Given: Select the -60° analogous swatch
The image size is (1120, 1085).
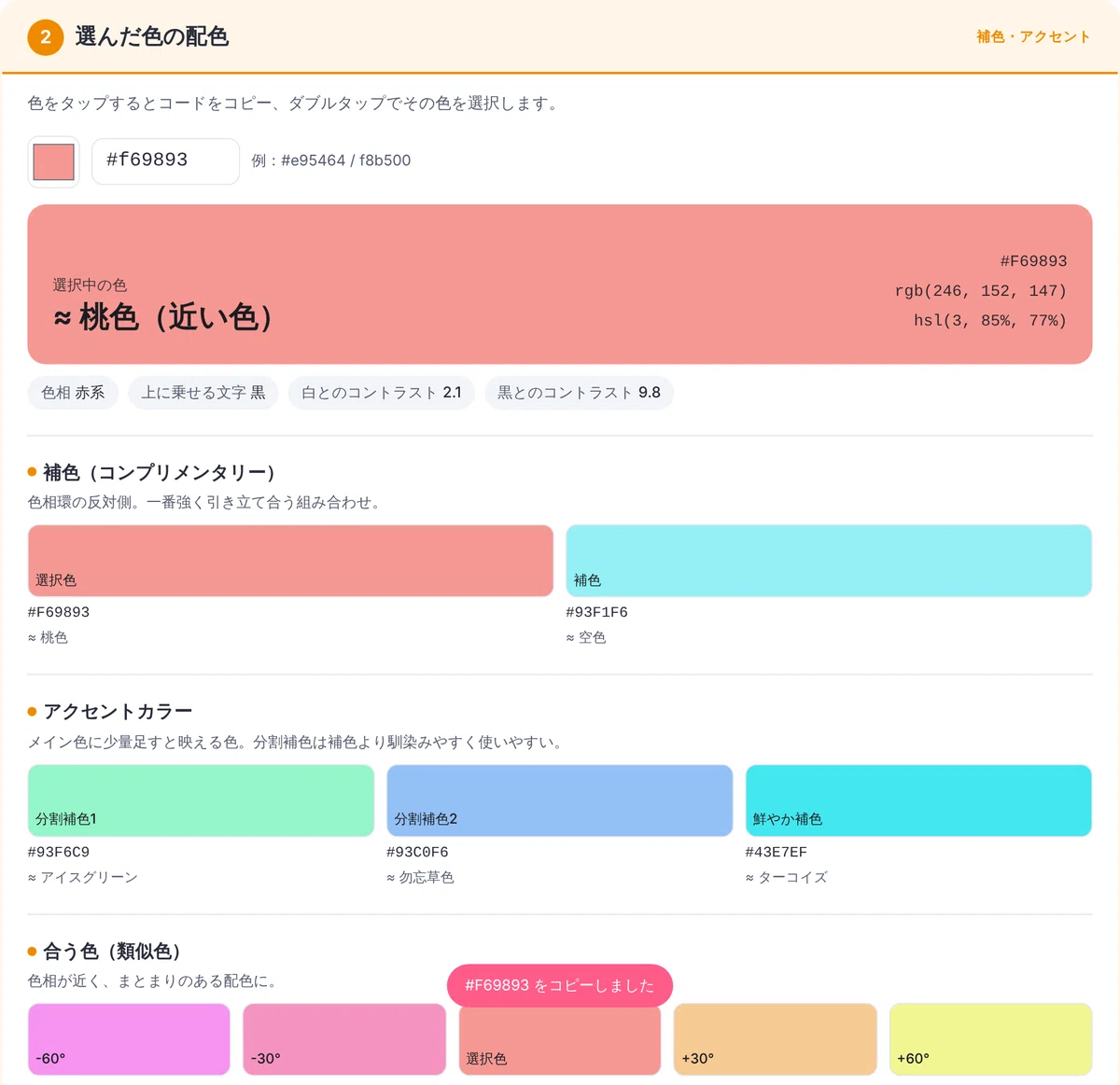Looking at the screenshot, I should 129,1039.
